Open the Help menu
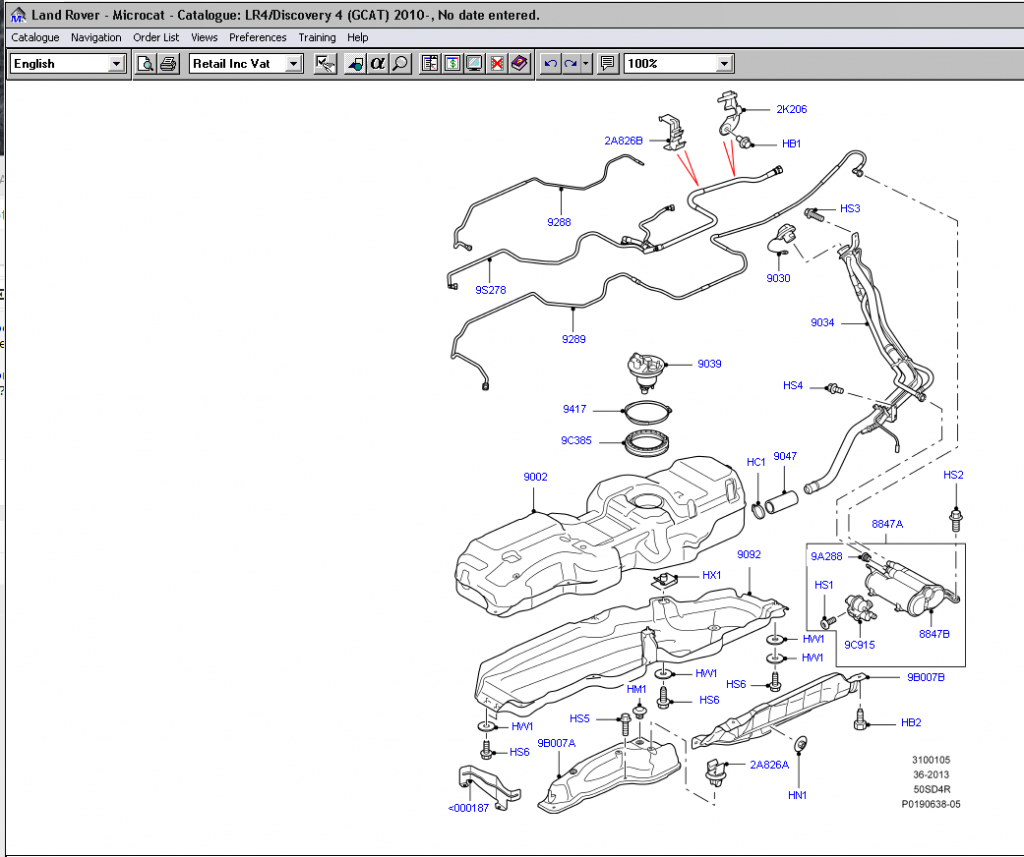The height and width of the screenshot is (857, 1024). pyautogui.click(x=357, y=37)
